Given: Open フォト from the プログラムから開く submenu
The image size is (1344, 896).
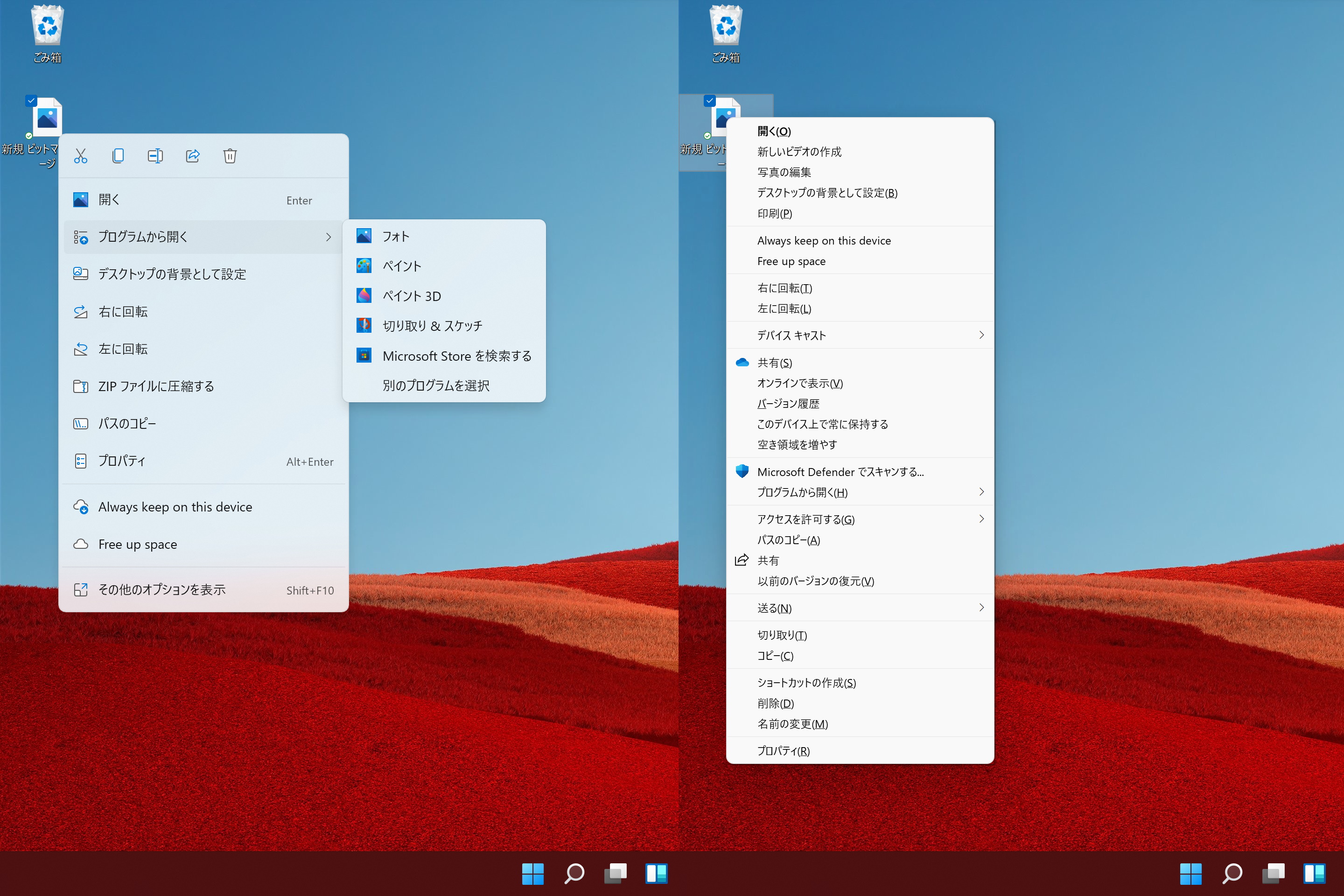Looking at the screenshot, I should click(x=395, y=235).
